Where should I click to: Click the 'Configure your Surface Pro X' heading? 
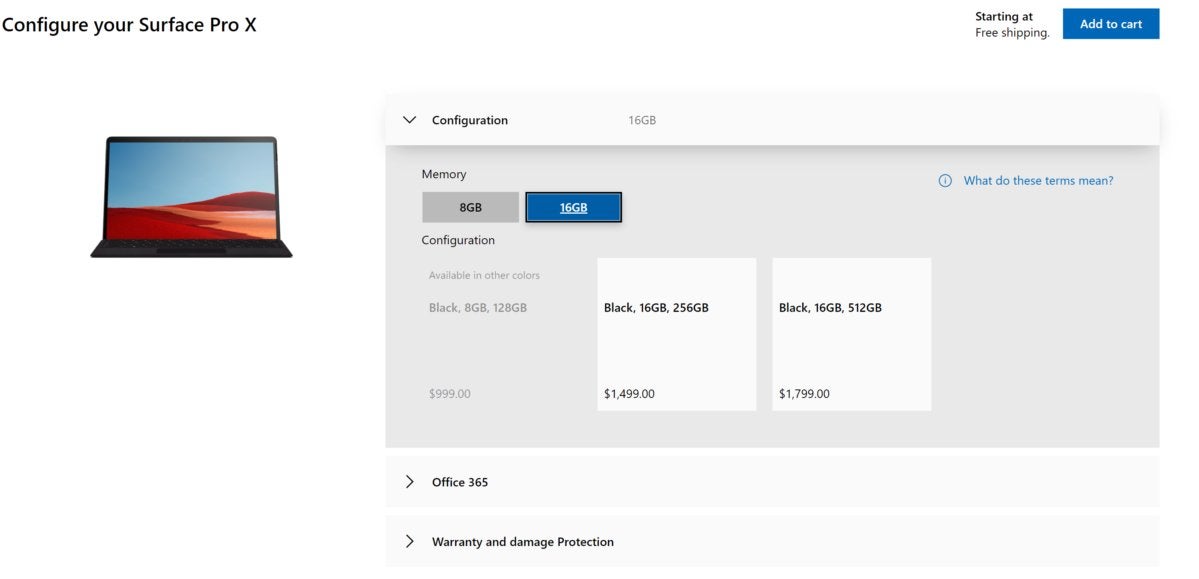[x=128, y=24]
